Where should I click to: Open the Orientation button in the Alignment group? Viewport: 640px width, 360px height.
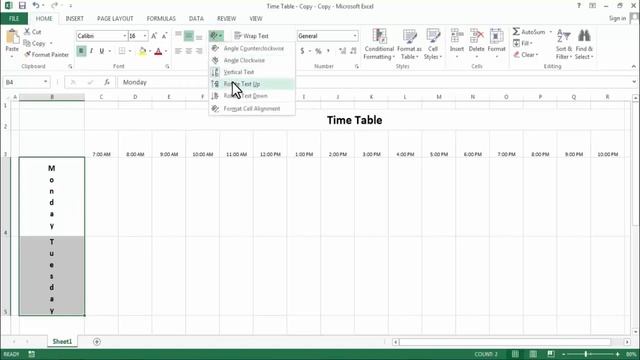click(216, 36)
